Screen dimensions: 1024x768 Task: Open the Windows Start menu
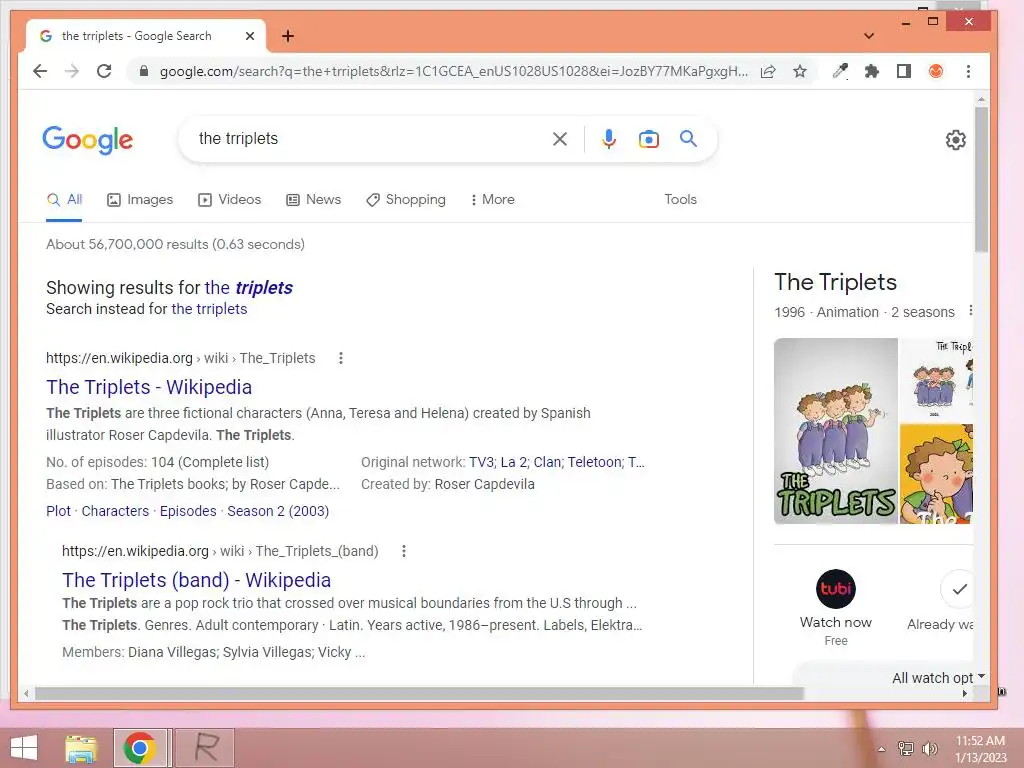[x=24, y=748]
